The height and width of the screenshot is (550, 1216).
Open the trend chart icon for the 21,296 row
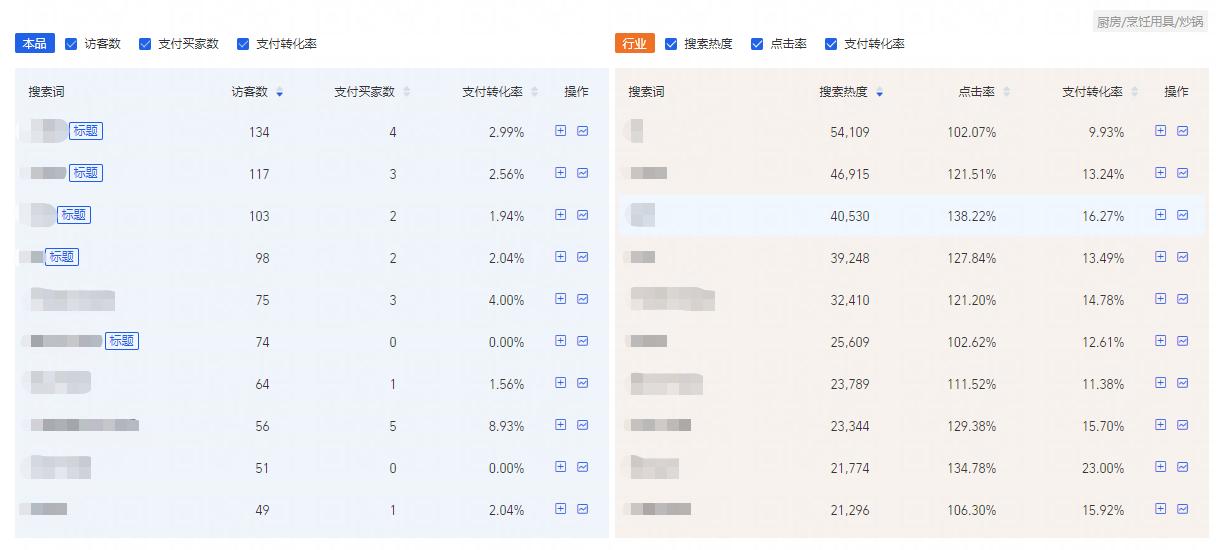[1183, 509]
